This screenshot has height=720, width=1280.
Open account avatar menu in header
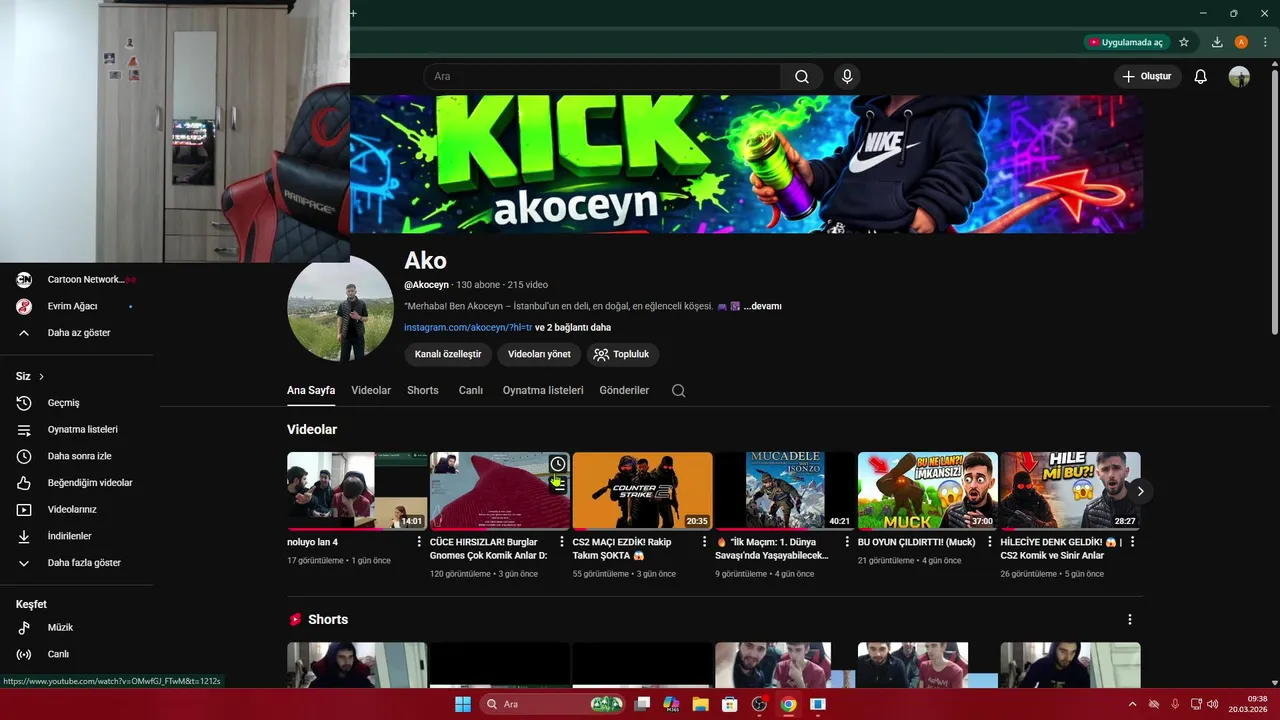pos(1239,77)
